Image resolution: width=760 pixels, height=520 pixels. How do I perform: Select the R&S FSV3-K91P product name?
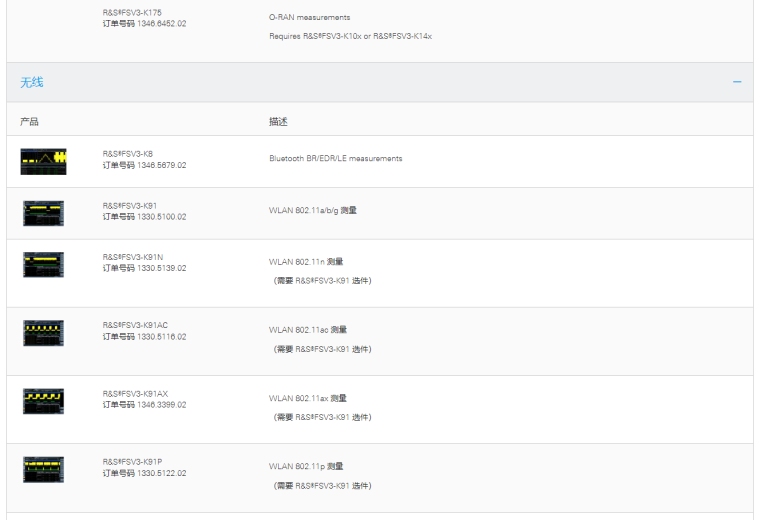132,461
